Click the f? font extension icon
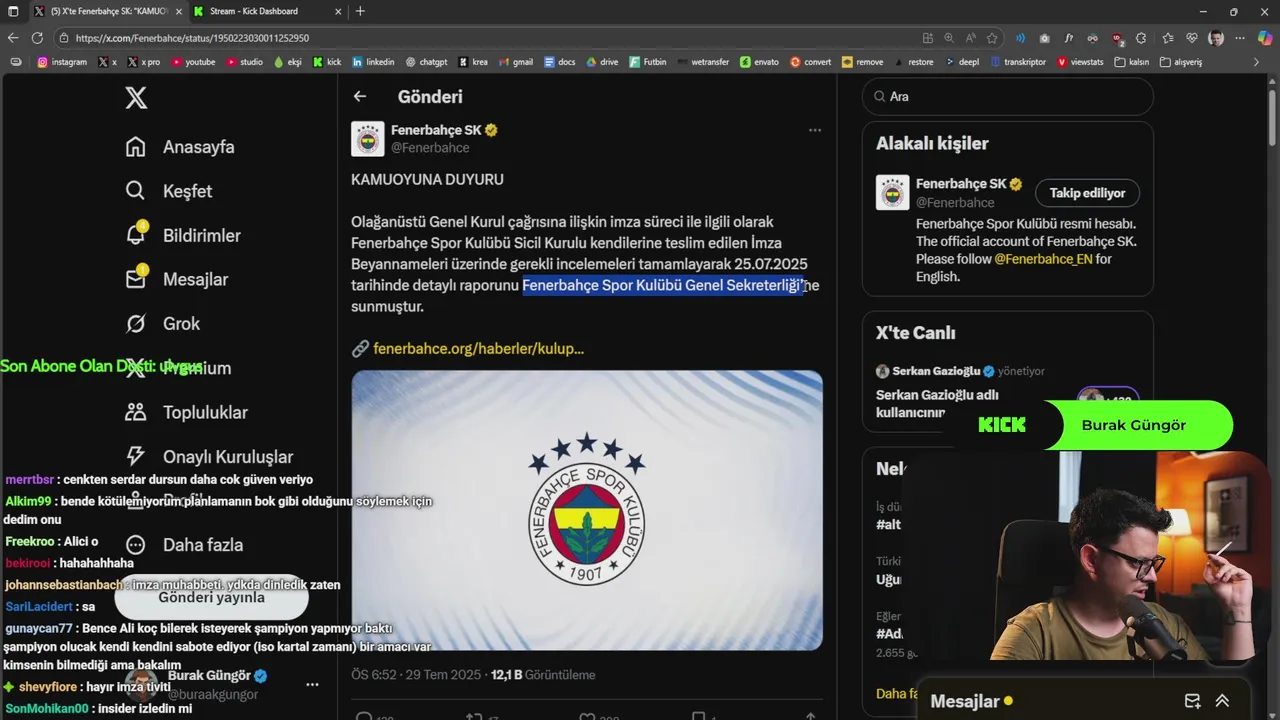The width and height of the screenshot is (1280, 720). pos(1068,38)
